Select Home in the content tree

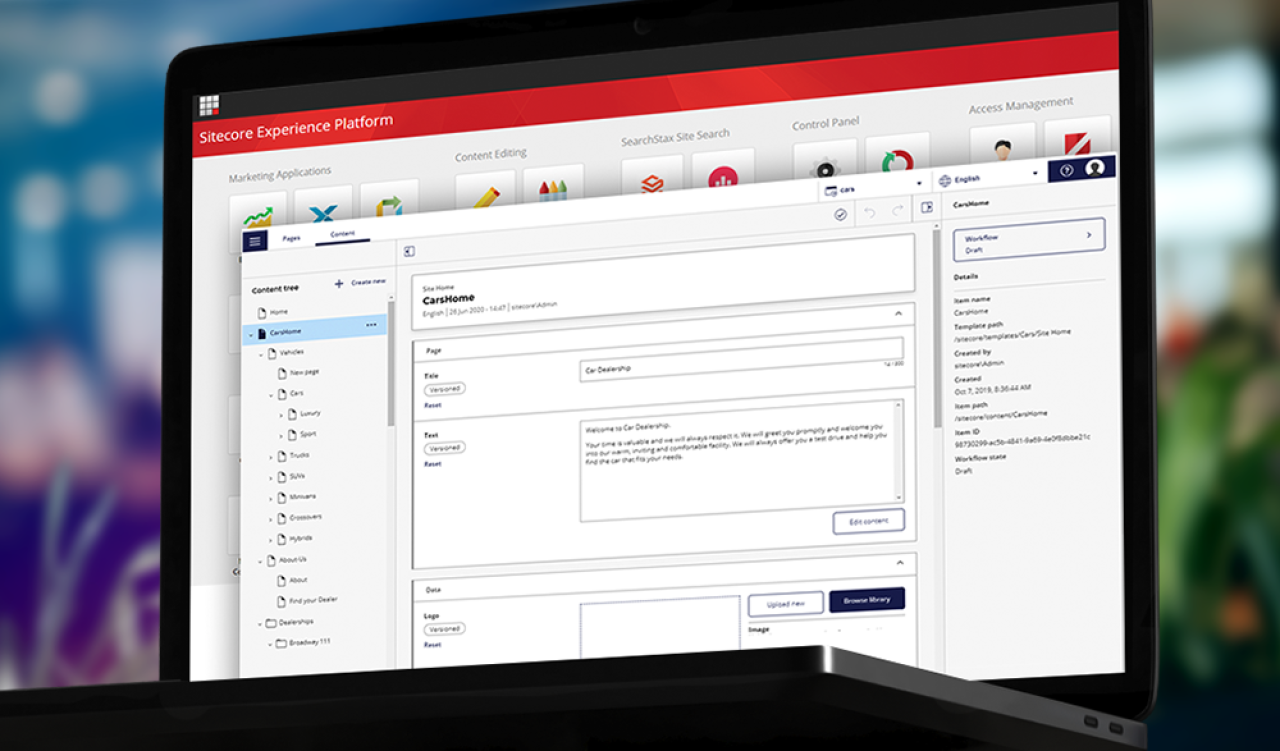tap(279, 312)
